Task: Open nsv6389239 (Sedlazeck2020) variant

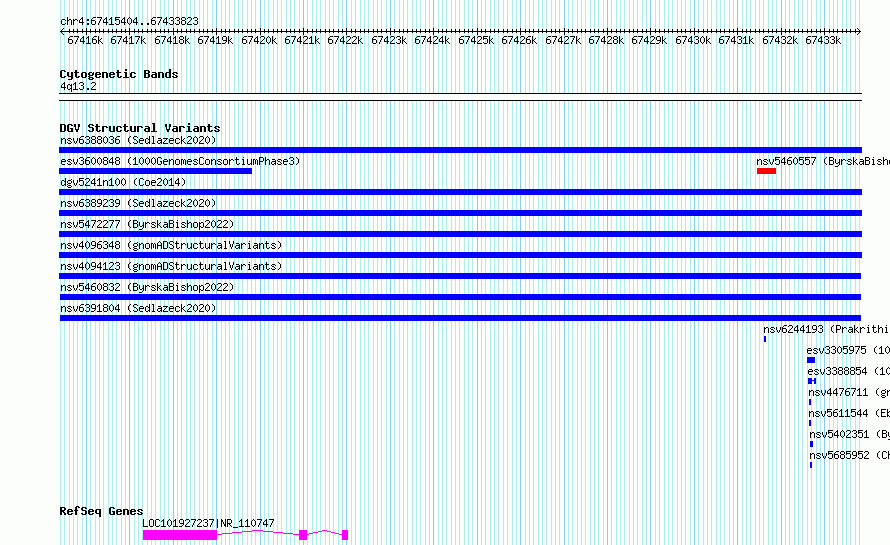Action: [138, 203]
